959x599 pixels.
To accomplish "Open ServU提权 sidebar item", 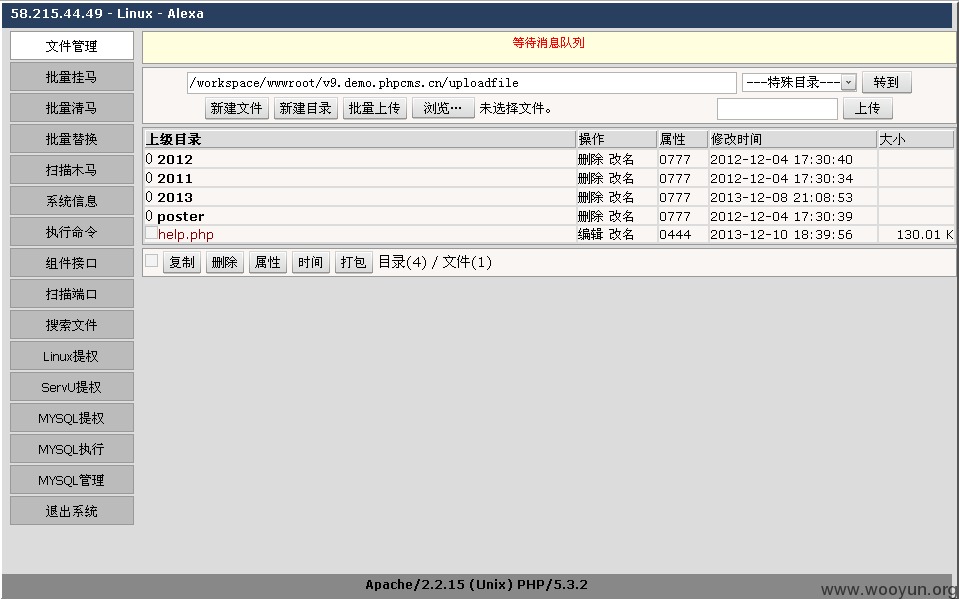I will click(x=72, y=387).
